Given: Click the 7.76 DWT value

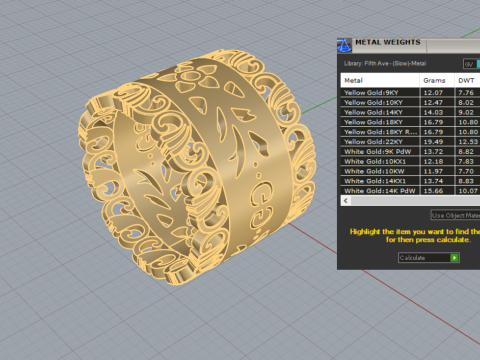Looking at the screenshot, I should [x=466, y=93].
